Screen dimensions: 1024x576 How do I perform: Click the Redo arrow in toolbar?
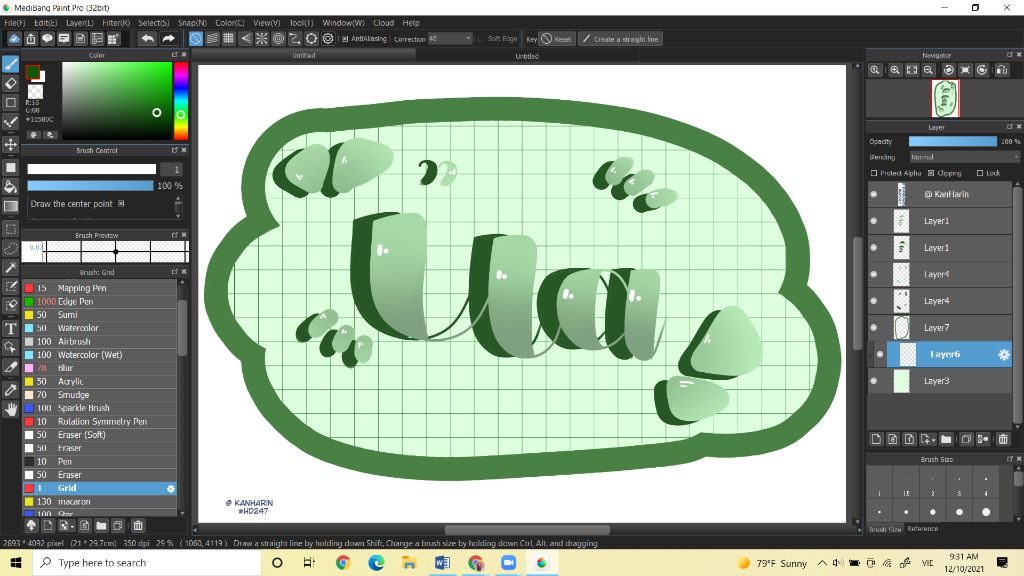click(168, 39)
